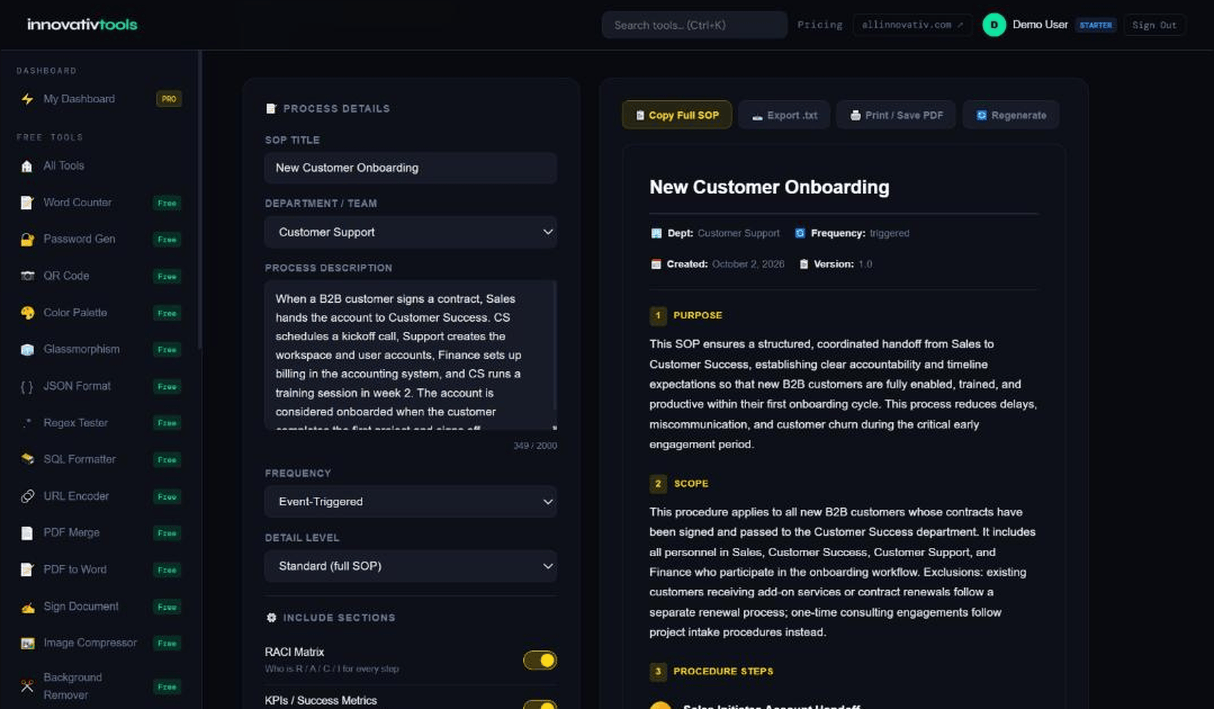Click the SQL Formatter icon
The width and height of the screenshot is (1214, 709).
coord(27,460)
